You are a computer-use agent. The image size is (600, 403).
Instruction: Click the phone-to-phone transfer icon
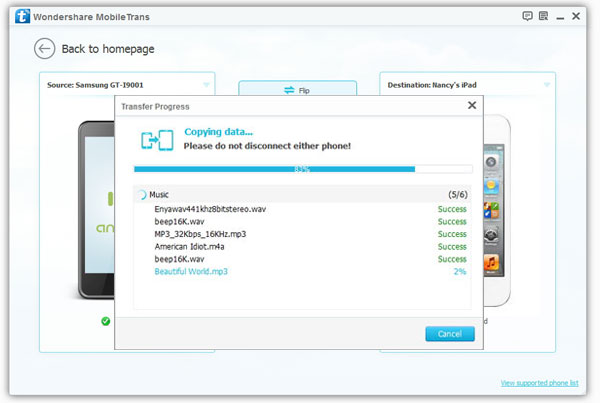157,140
